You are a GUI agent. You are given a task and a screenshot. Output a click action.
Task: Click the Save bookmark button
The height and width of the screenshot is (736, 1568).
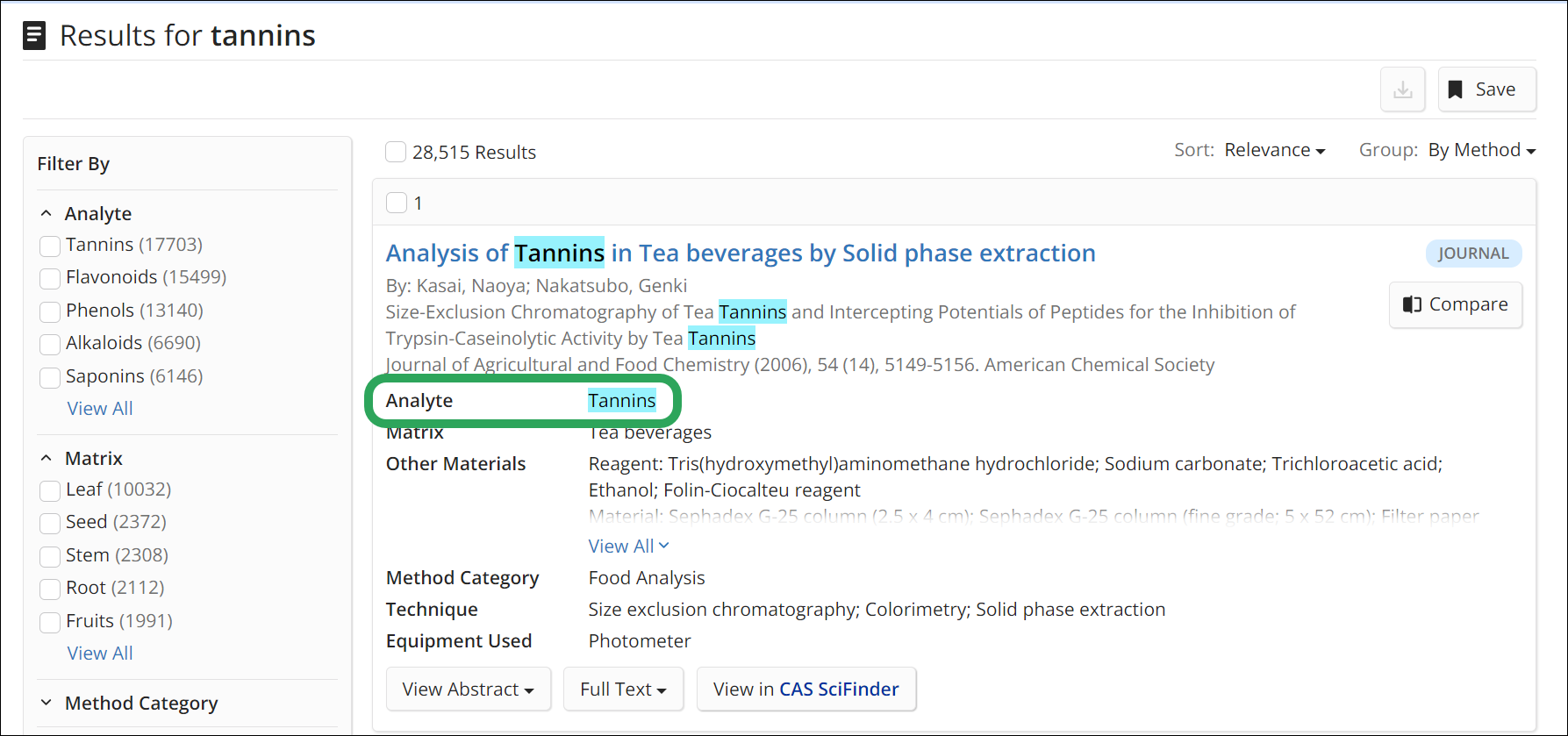(x=1486, y=89)
